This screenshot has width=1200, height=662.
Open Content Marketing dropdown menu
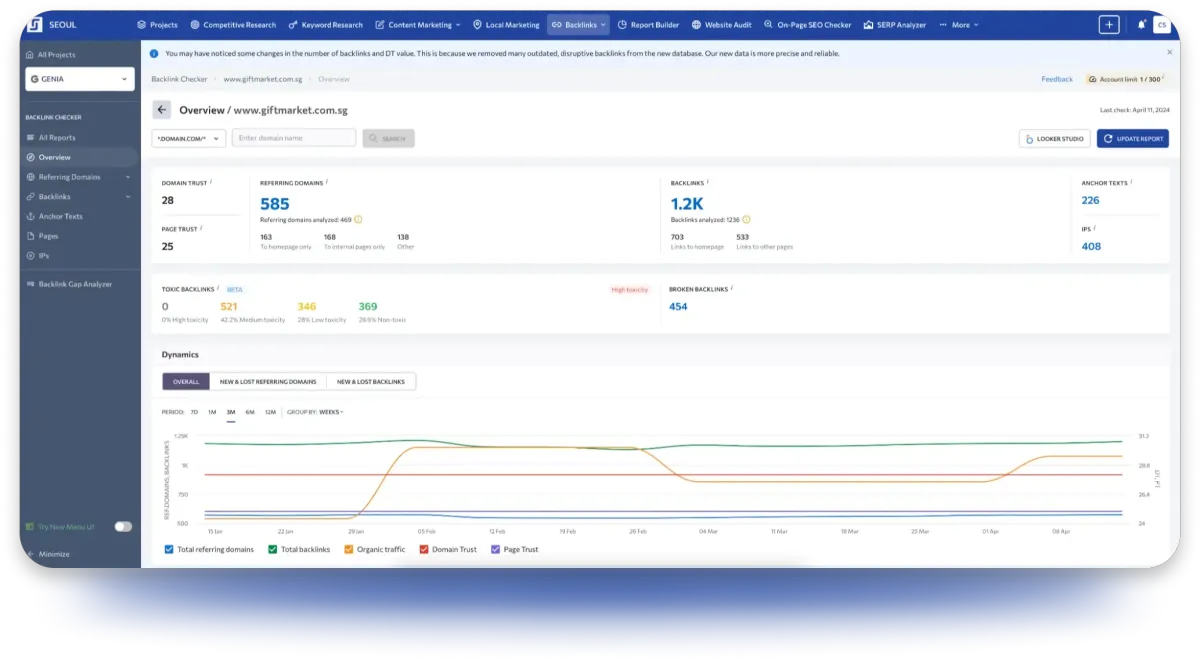pos(418,25)
